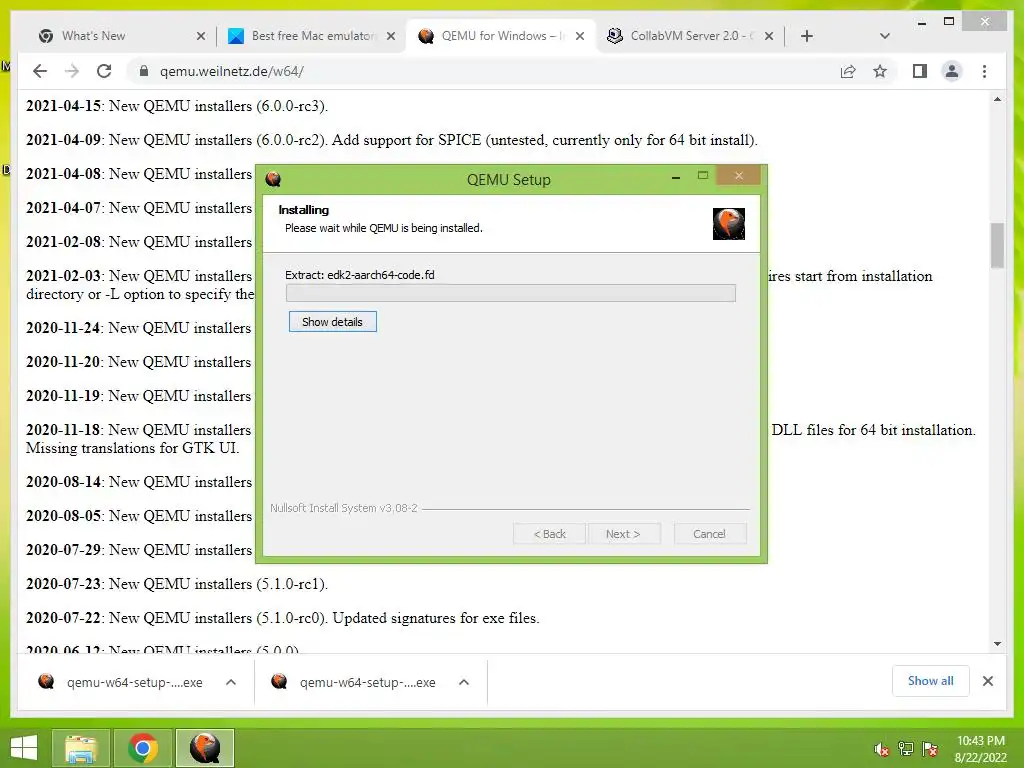Click the network tray icon
This screenshot has width=1024, height=768.
tap(906, 750)
